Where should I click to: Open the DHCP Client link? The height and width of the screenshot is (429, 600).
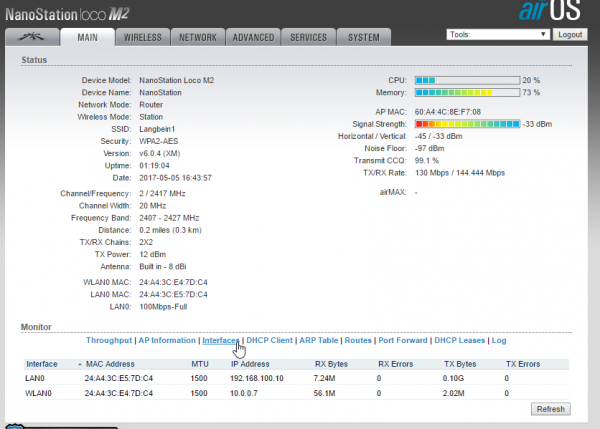[270, 341]
